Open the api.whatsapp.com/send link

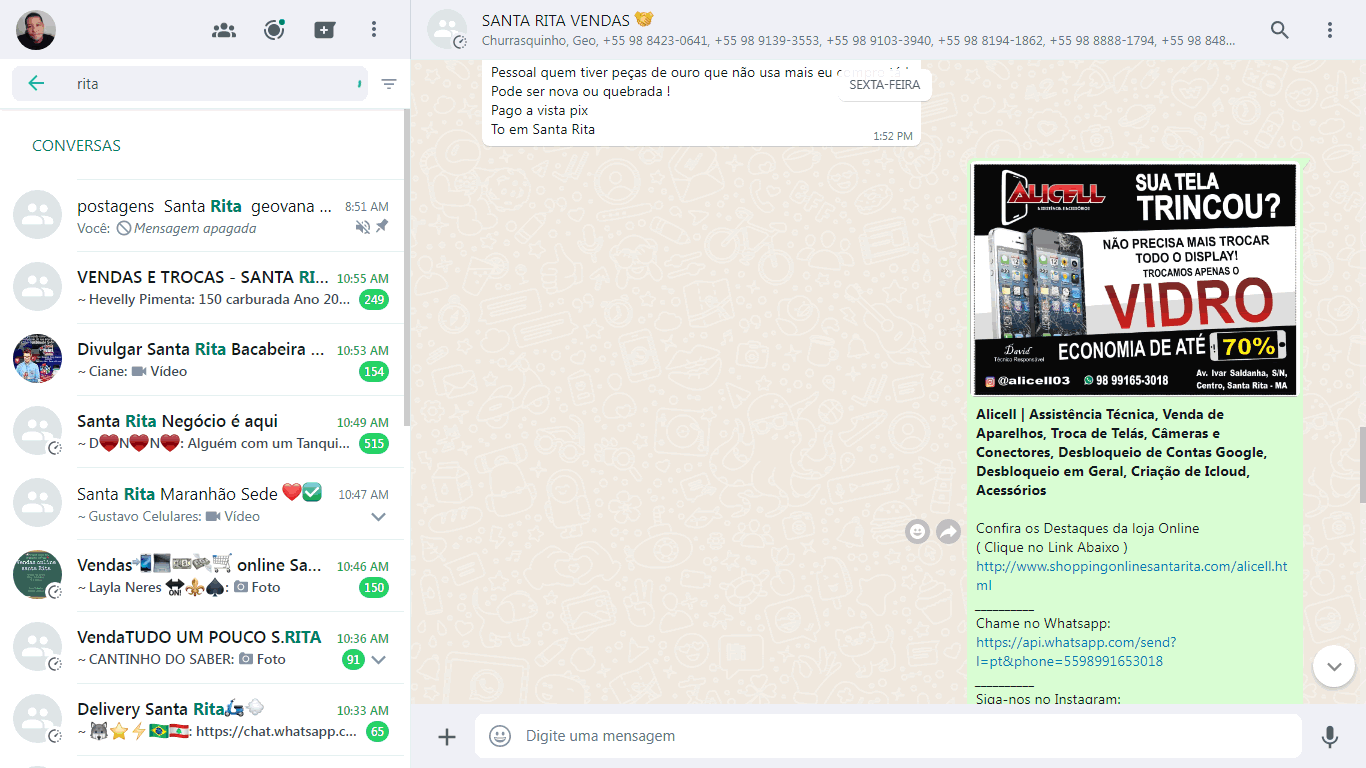pyautogui.click(x=1076, y=652)
